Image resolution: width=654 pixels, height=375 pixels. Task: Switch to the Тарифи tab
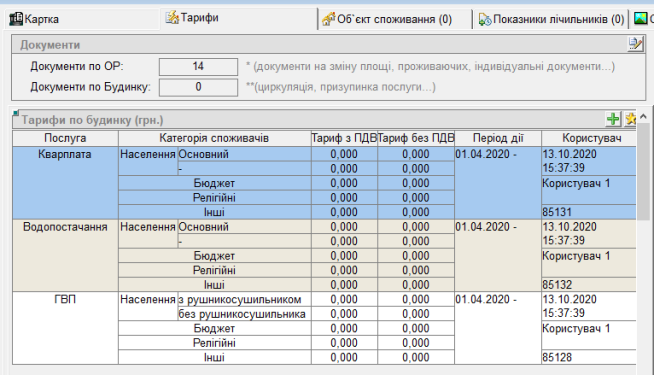coord(239,18)
